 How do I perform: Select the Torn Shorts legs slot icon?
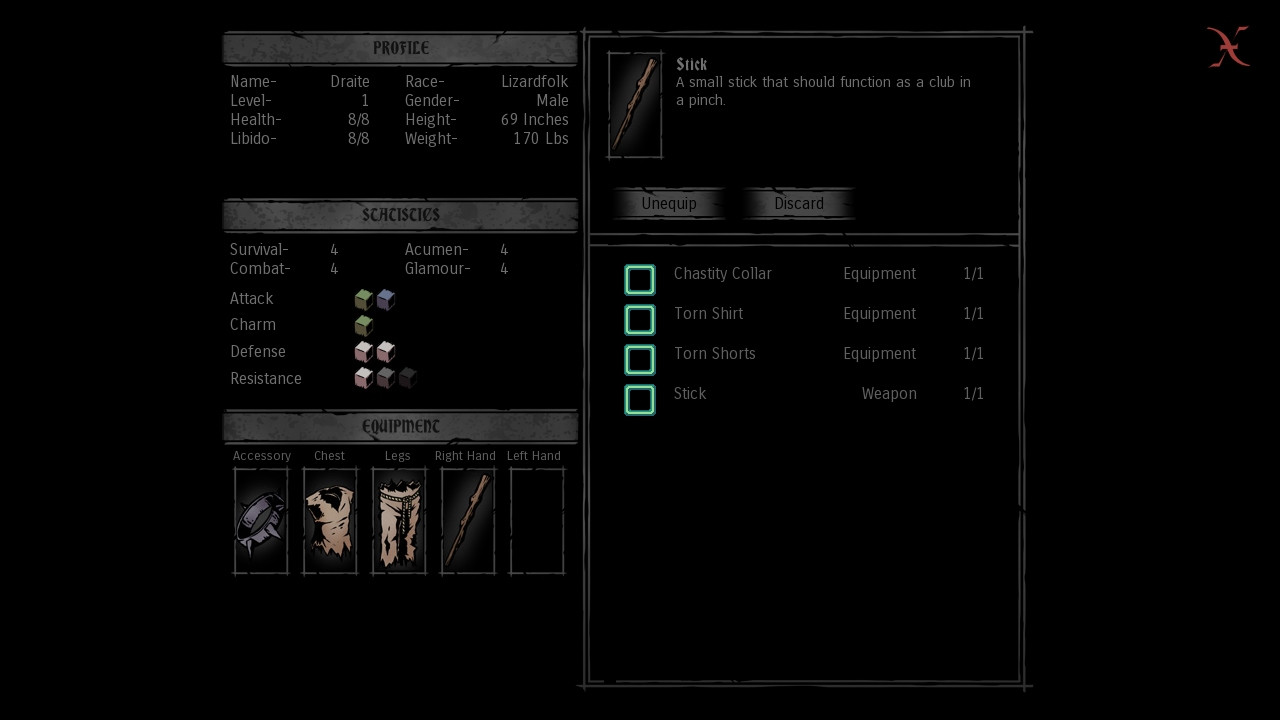point(399,521)
